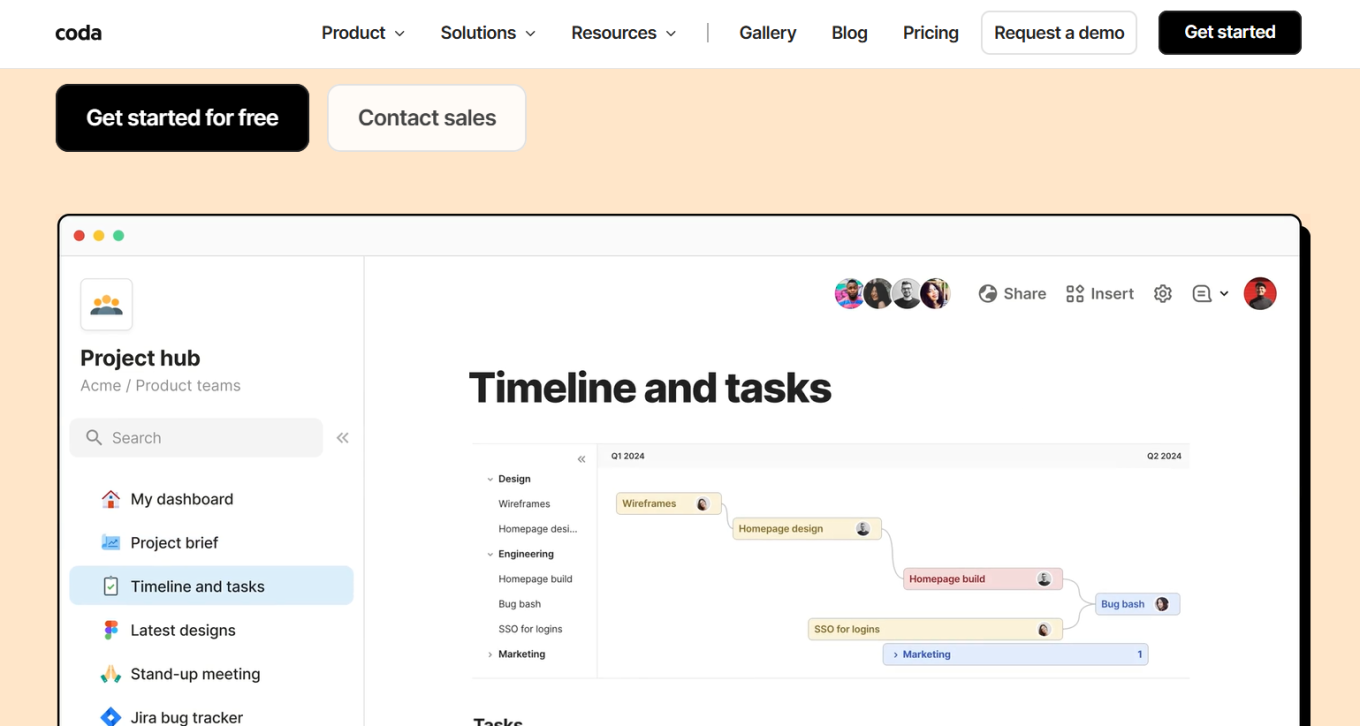The height and width of the screenshot is (726, 1360).
Task: Click the Contact sales button
Action: click(427, 118)
